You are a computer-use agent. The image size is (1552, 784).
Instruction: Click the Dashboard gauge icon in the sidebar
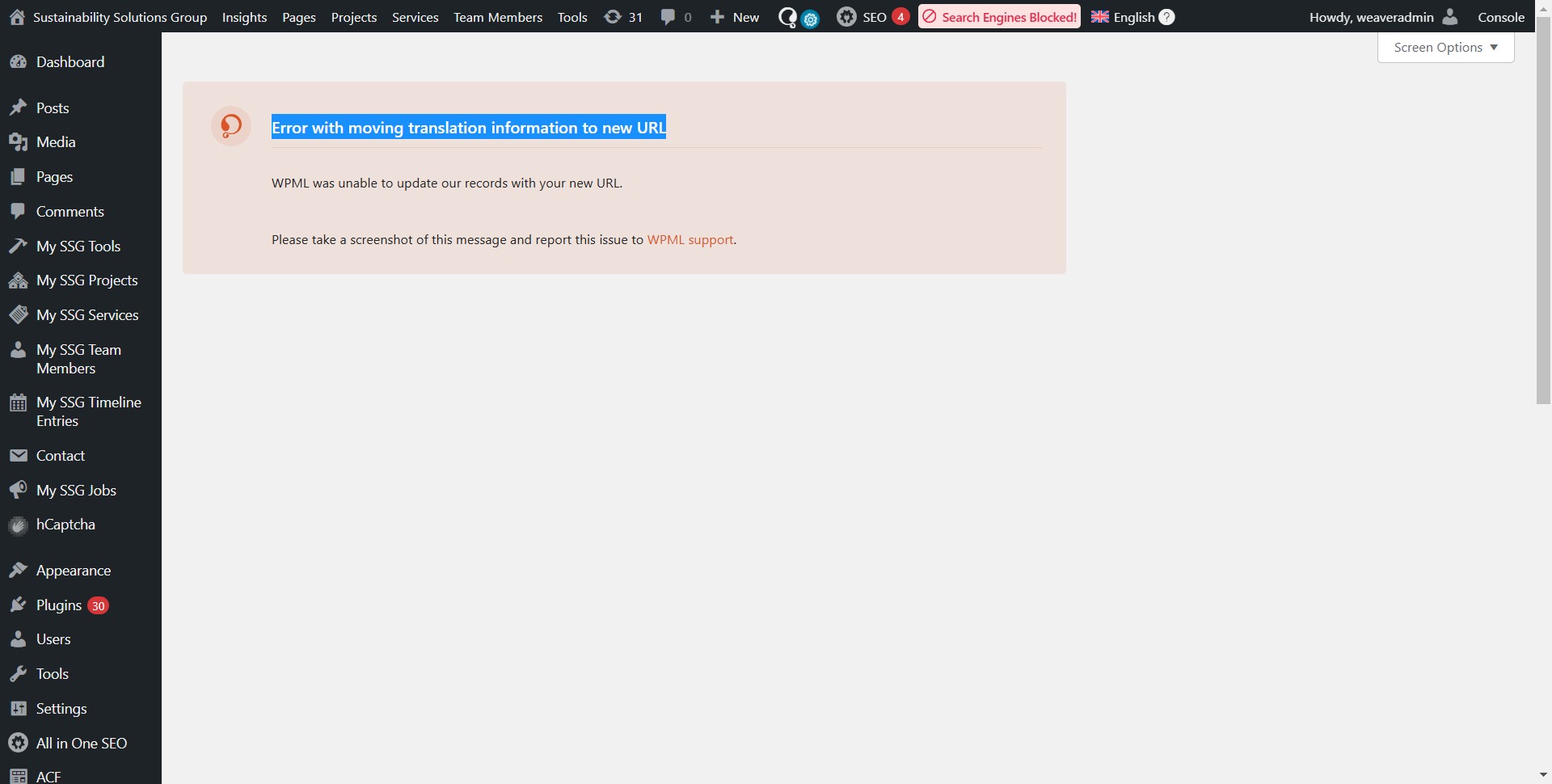(x=18, y=62)
